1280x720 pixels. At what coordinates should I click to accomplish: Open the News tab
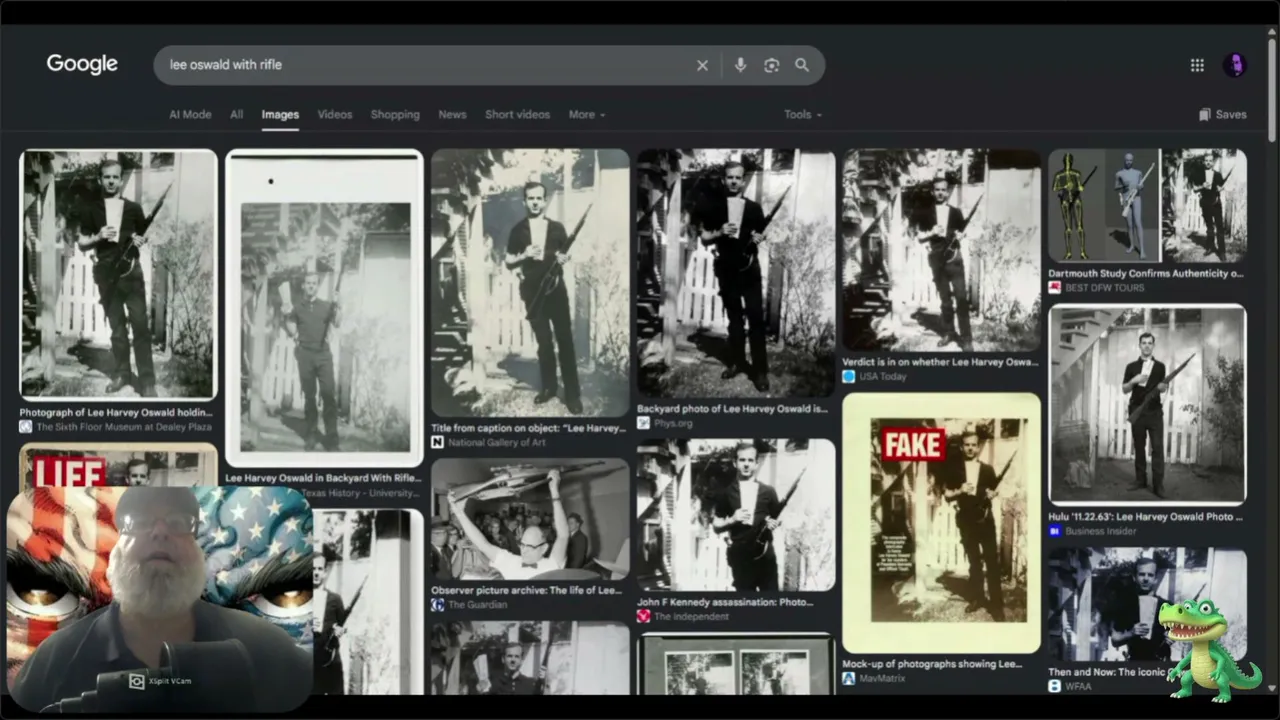452,115
